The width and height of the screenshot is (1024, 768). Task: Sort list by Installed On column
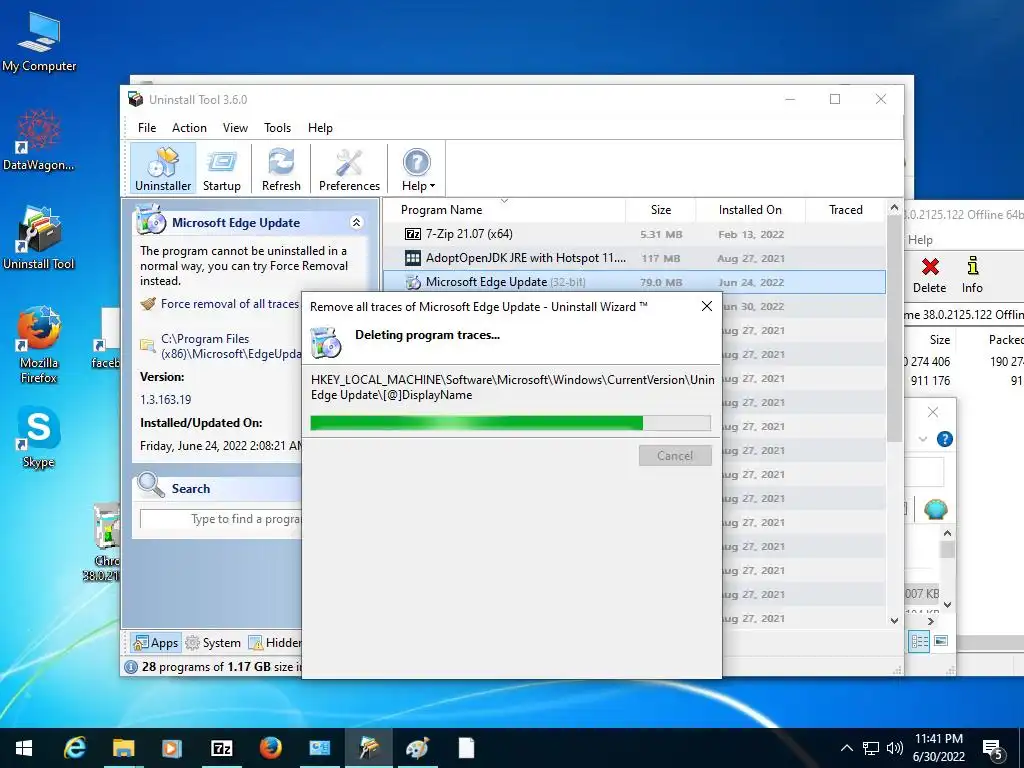(750, 210)
